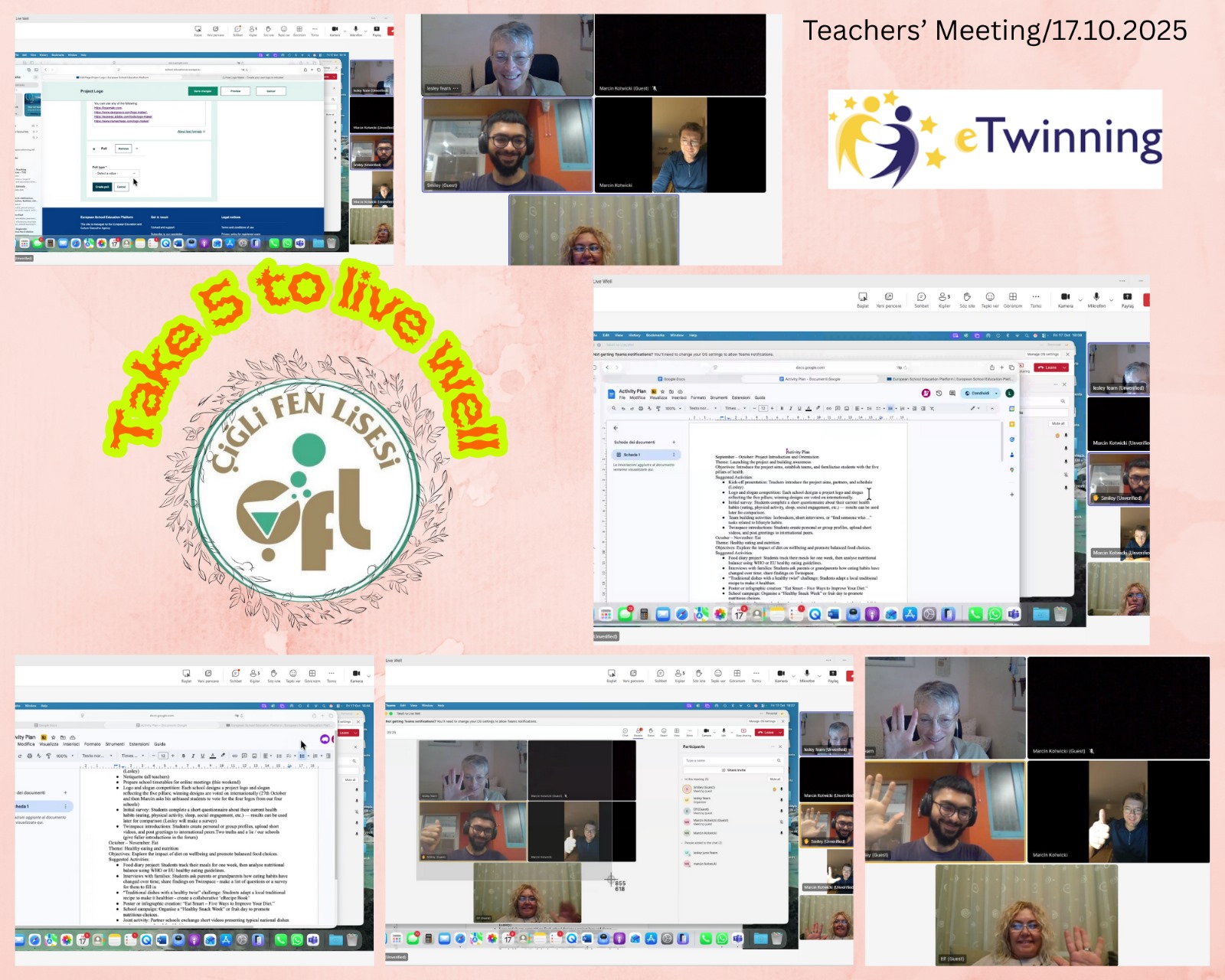Click Stop sharing icon beside the Leave button

[x=743, y=731]
